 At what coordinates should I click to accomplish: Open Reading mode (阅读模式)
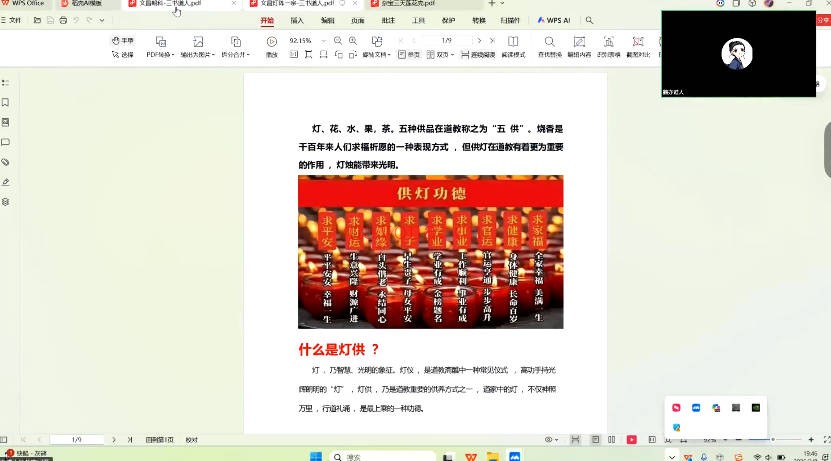(x=513, y=46)
